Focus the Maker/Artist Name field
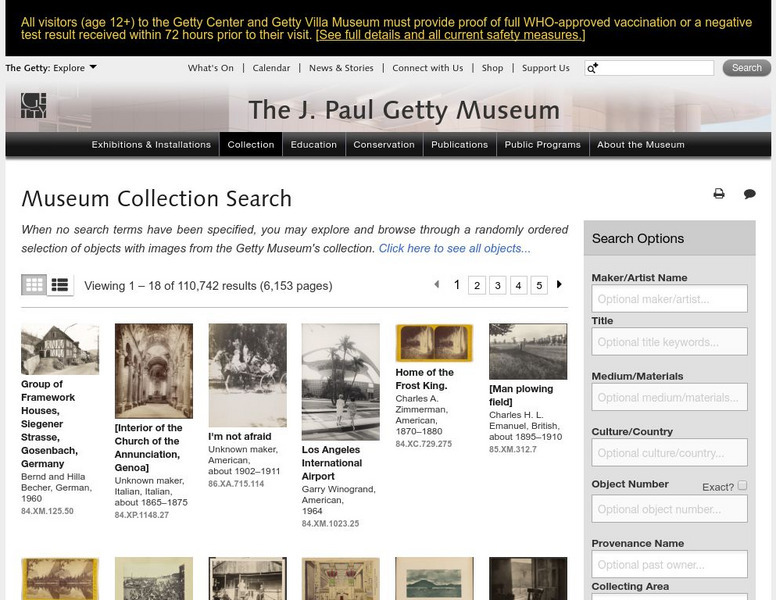This screenshot has height=600, width=776. pyautogui.click(x=669, y=299)
